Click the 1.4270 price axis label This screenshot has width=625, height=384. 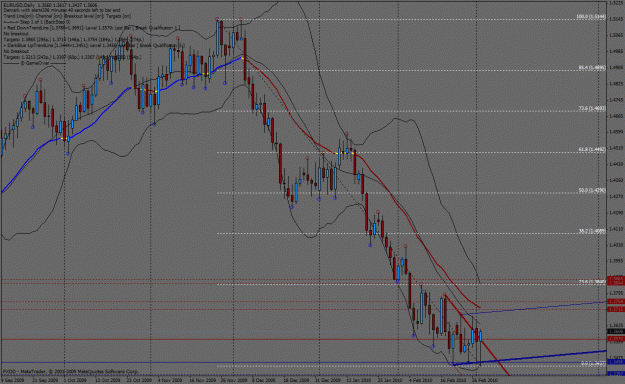[x=616, y=196]
